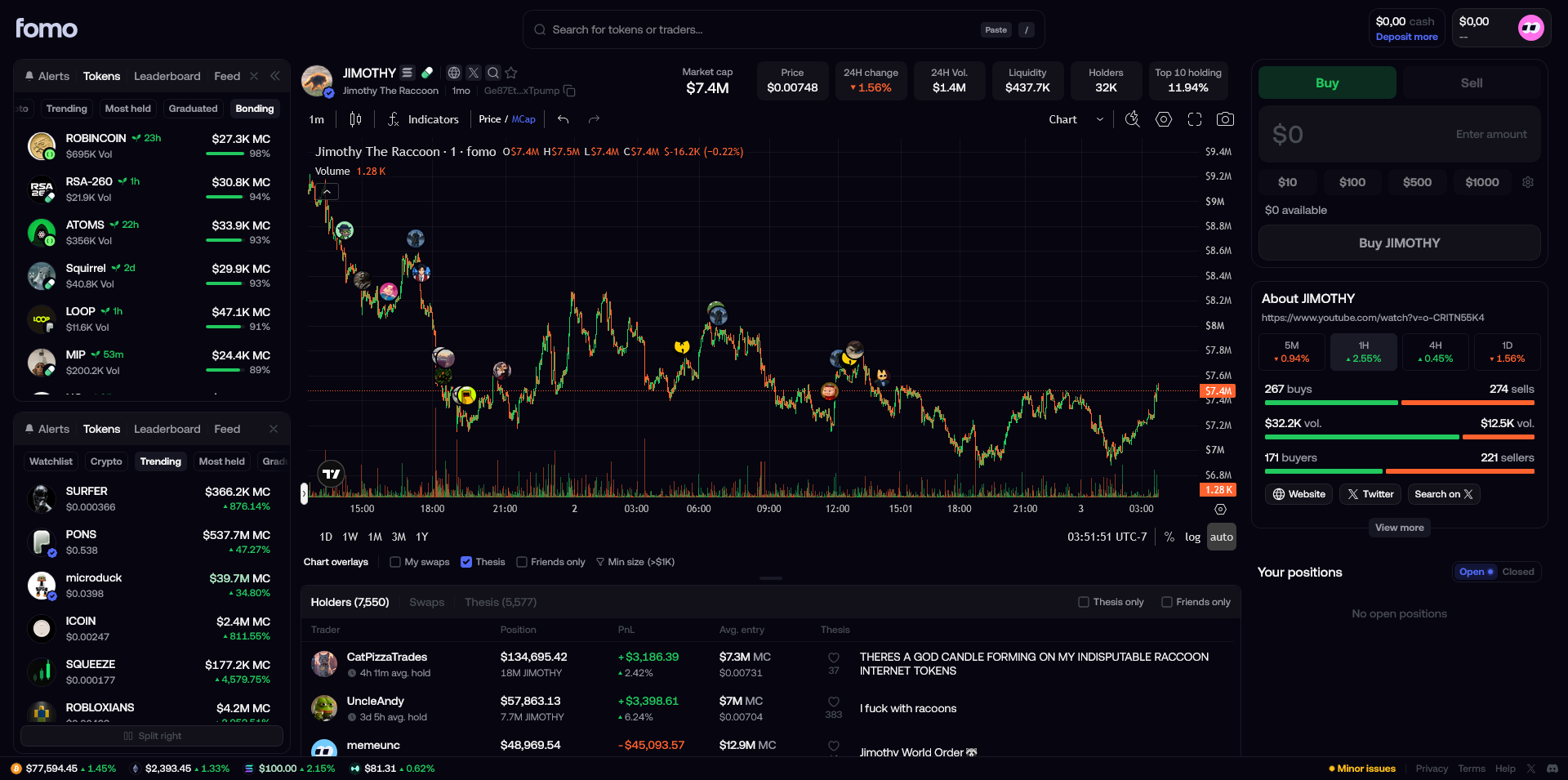This screenshot has width=1568, height=780.
Task: Close the lower Alerts/Tokens panel
Action: point(274,429)
